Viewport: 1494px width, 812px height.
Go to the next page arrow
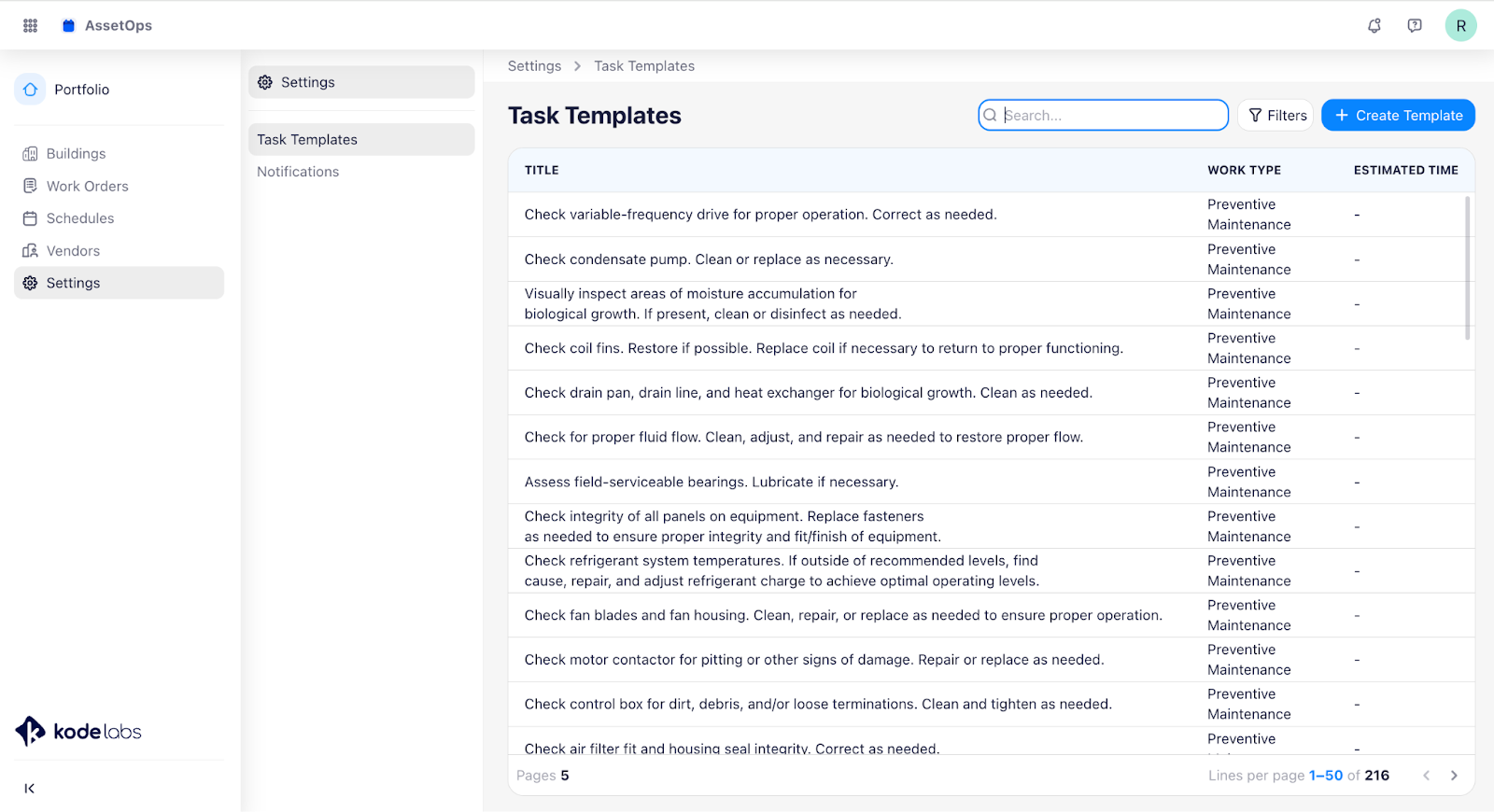(1454, 776)
